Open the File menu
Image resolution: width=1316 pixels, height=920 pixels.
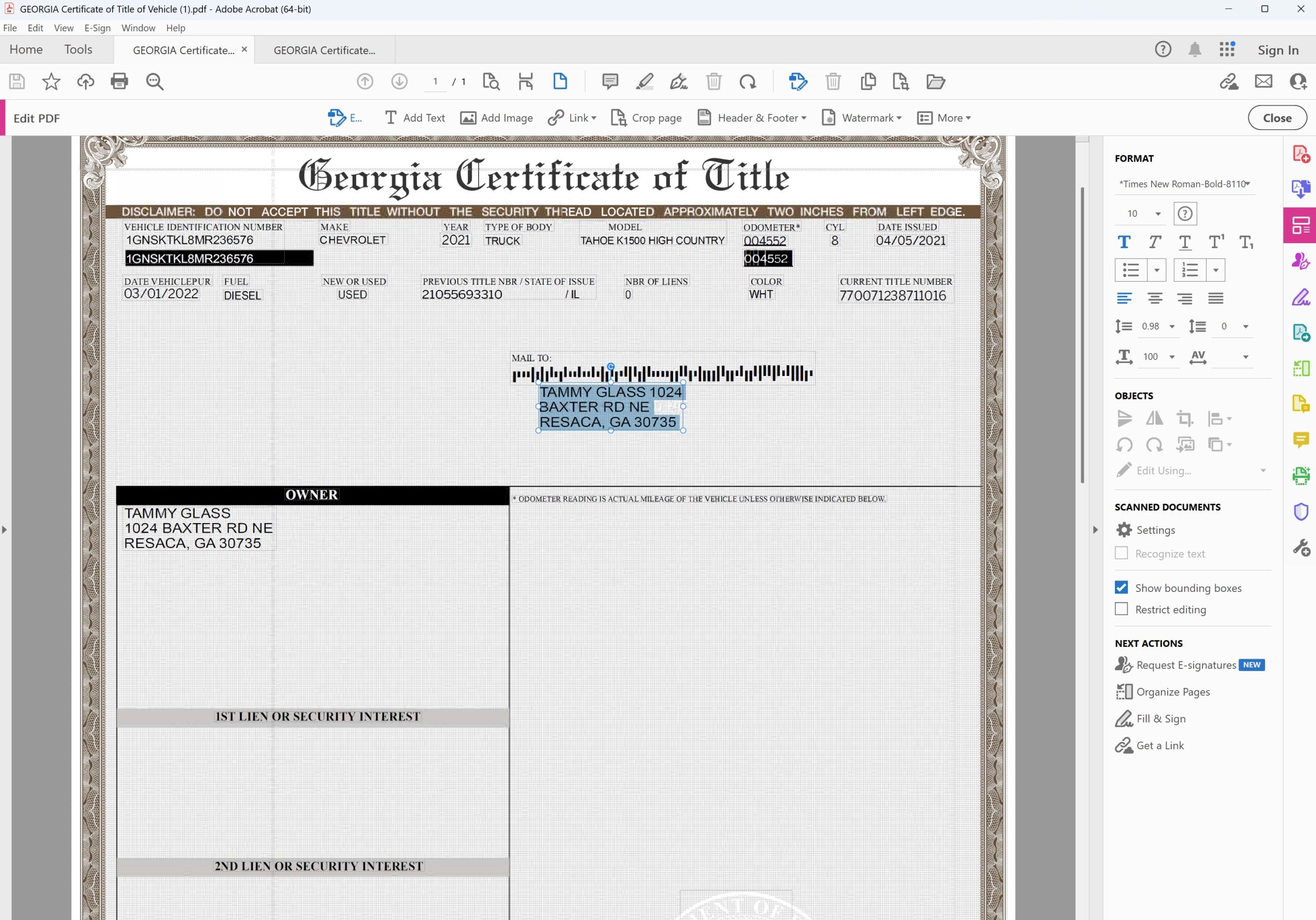(x=10, y=28)
